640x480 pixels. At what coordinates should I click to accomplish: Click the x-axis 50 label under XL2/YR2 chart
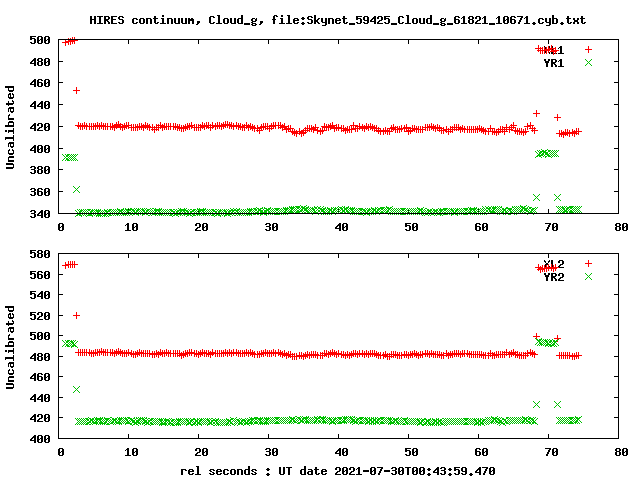tap(411, 452)
